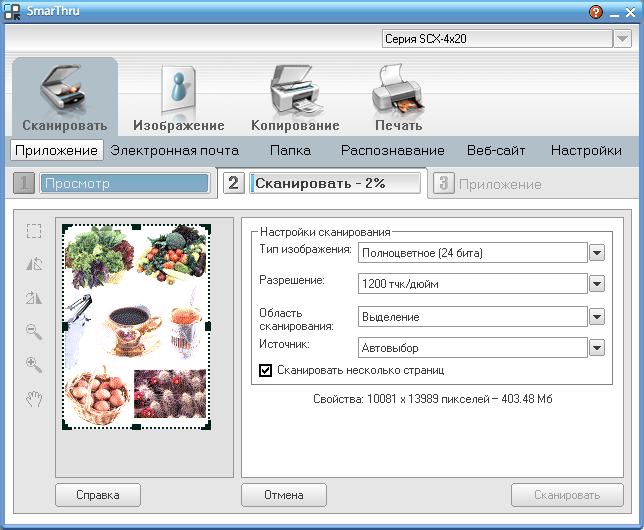This screenshot has width=644, height=530.
Task: Click the Полноцветное (24 бита) combo field
Action: [473, 253]
